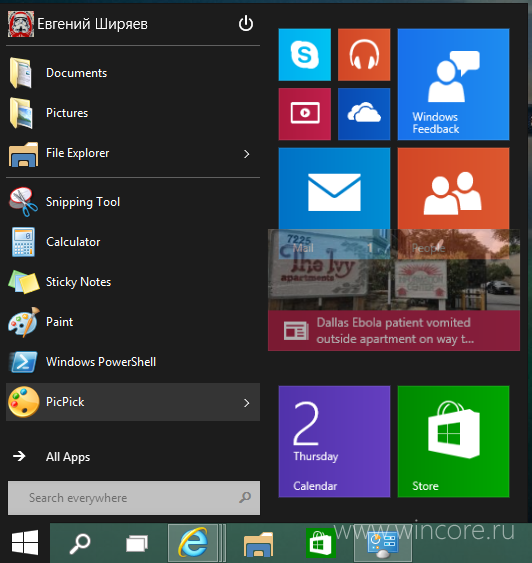The width and height of the screenshot is (532, 563).
Task: Click the Search everywhere input box
Action: pyautogui.click(x=134, y=498)
